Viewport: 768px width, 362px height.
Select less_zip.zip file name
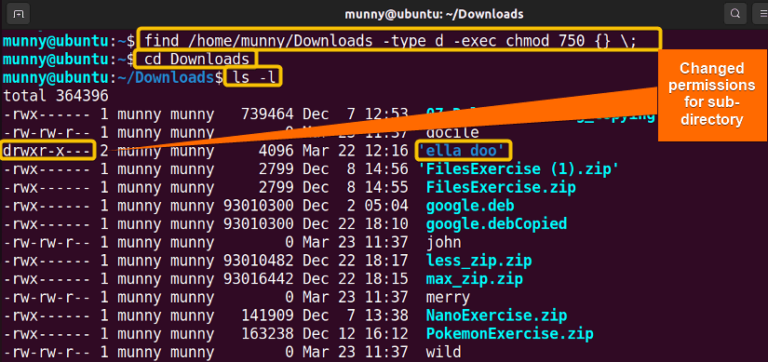pyautogui.click(x=479, y=260)
